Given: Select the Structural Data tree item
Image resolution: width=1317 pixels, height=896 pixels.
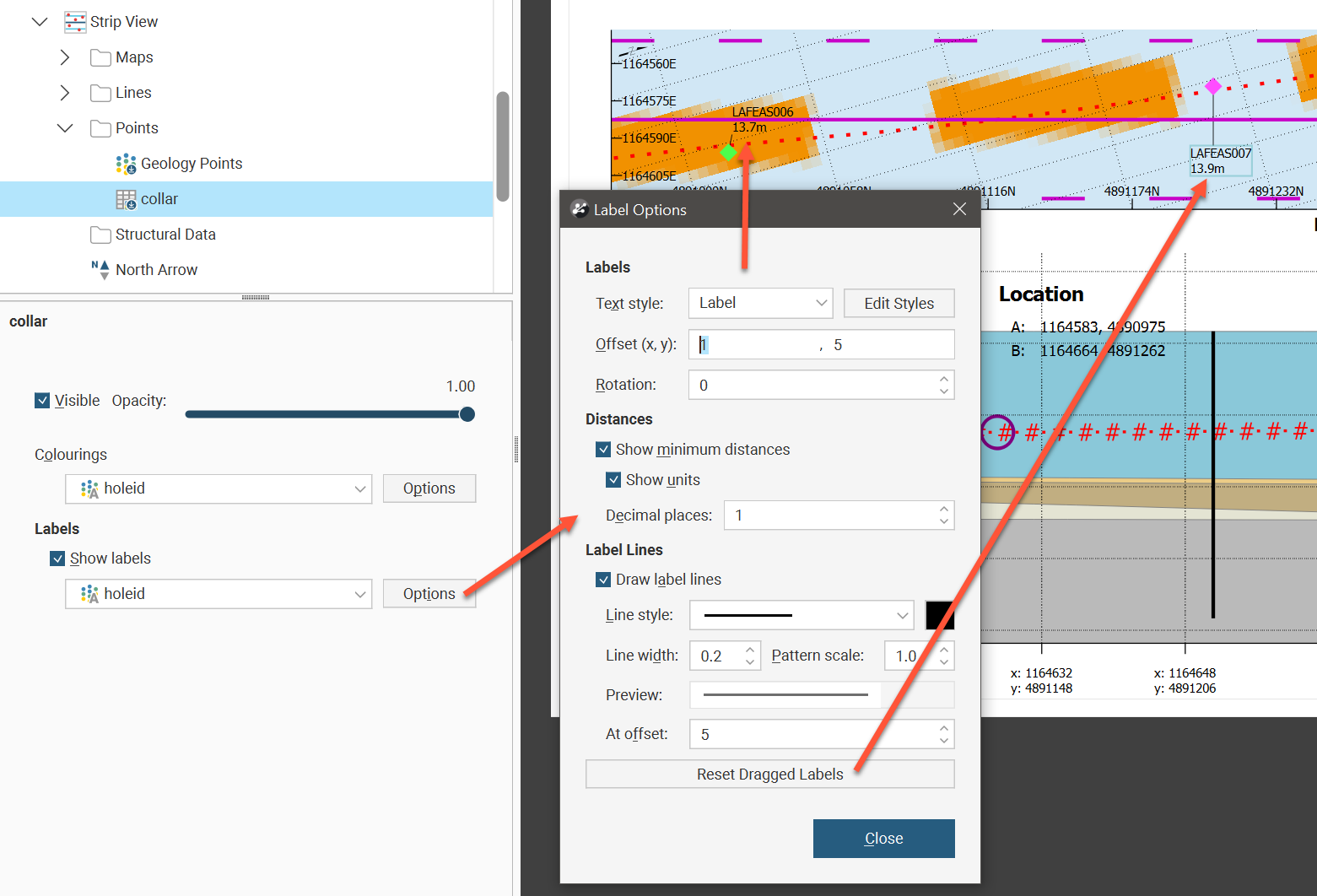Looking at the screenshot, I should [165, 235].
